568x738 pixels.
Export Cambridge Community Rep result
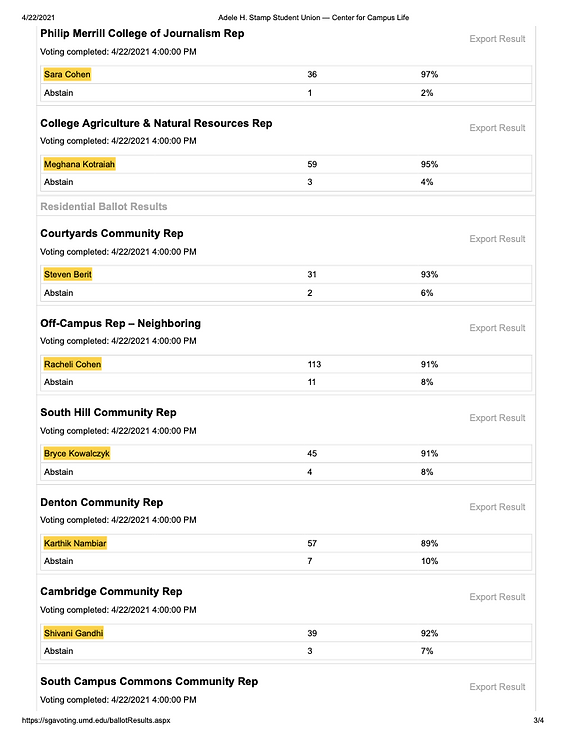497,597
